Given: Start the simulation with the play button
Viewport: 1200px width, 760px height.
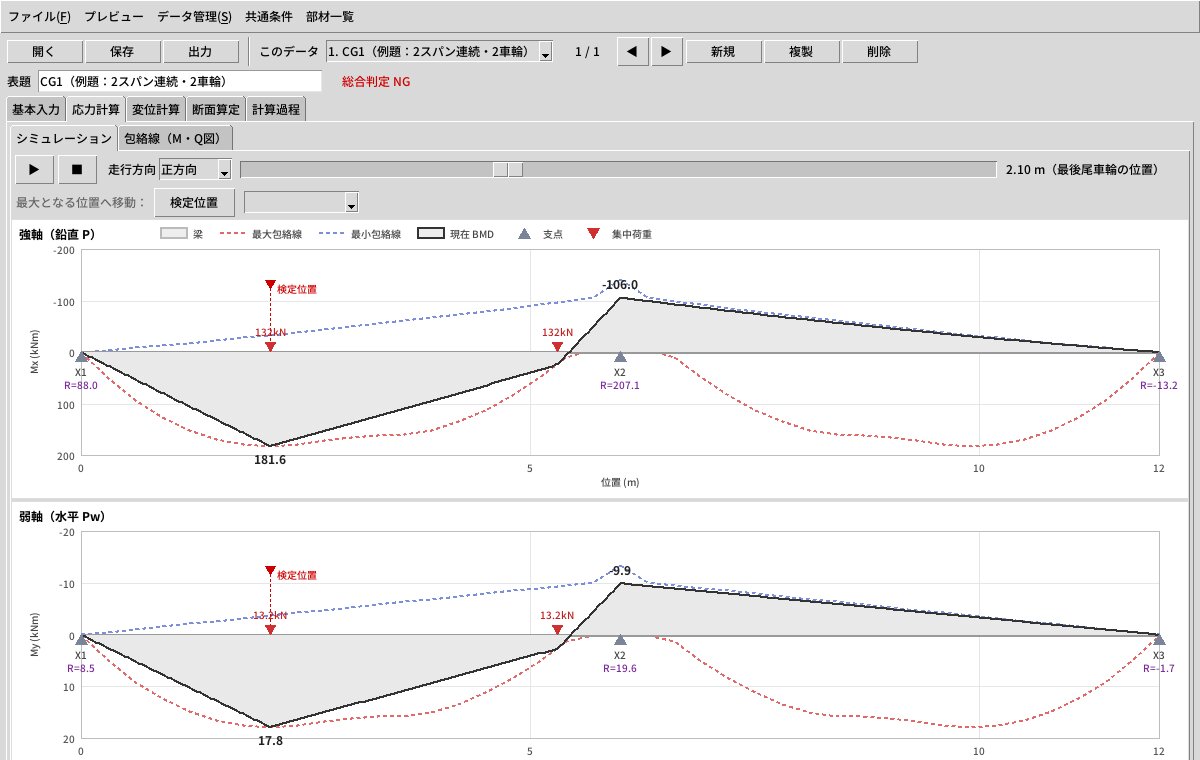Looking at the screenshot, I should pyautogui.click(x=35, y=170).
